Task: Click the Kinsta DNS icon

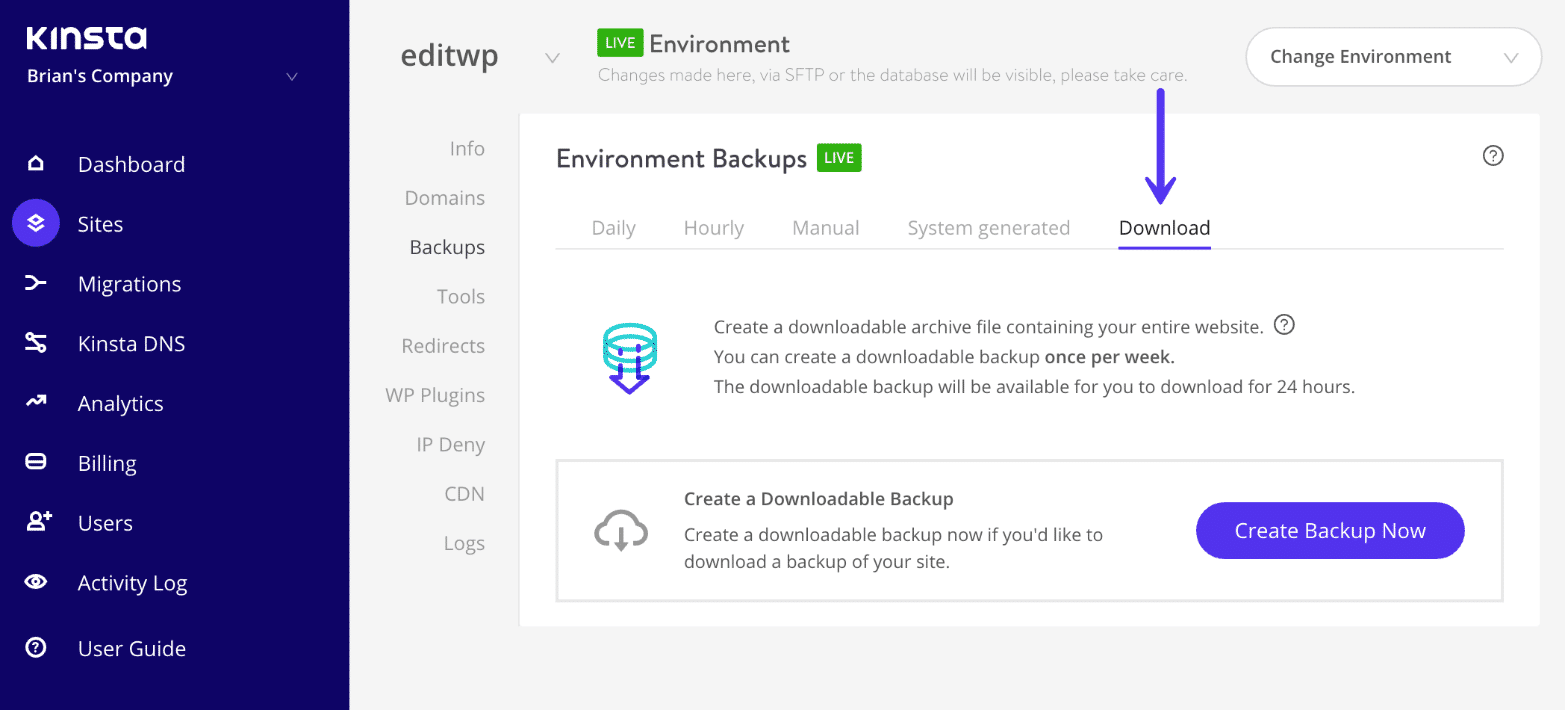Action: click(36, 343)
